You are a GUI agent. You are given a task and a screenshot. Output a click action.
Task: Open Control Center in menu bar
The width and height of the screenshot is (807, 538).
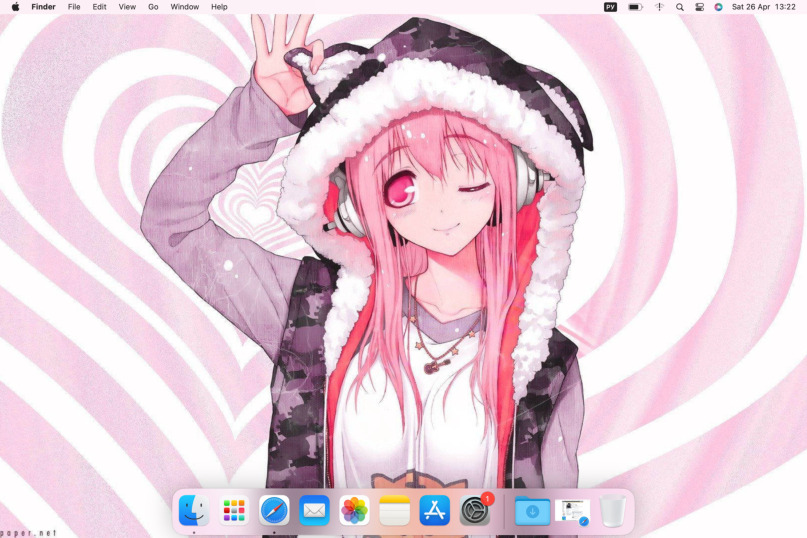699,7
